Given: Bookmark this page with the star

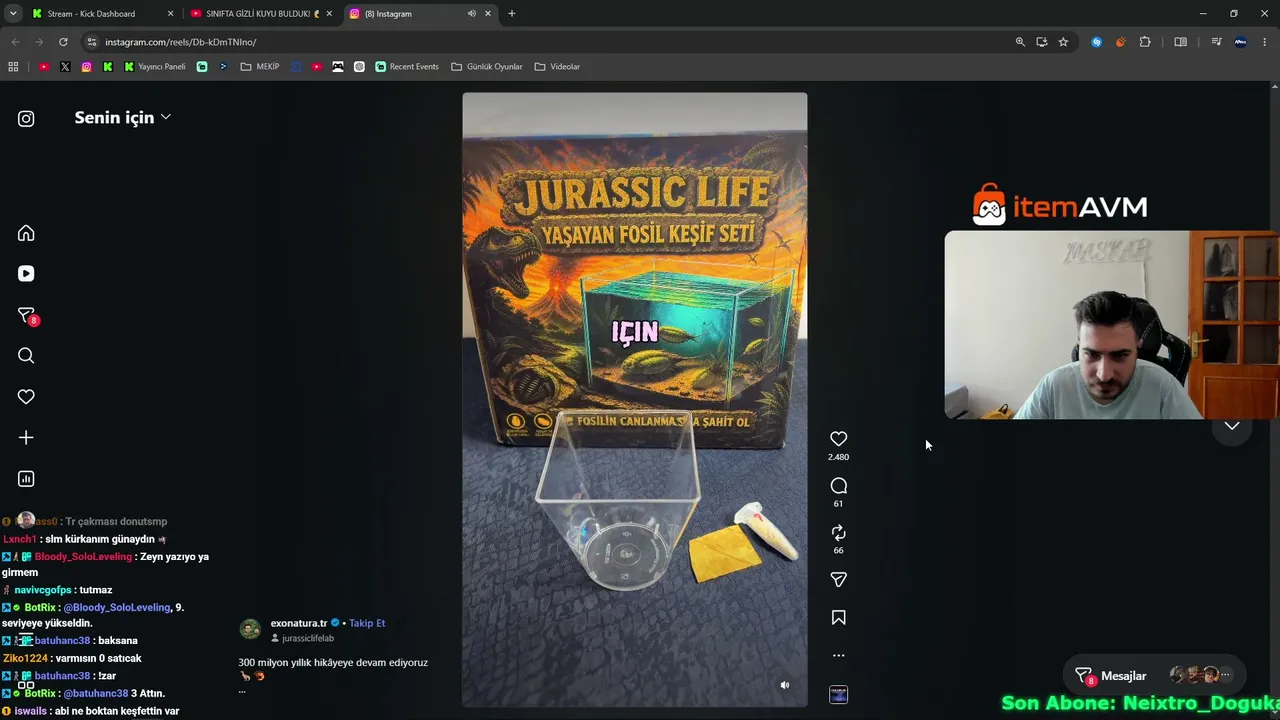Looking at the screenshot, I should 1063,42.
